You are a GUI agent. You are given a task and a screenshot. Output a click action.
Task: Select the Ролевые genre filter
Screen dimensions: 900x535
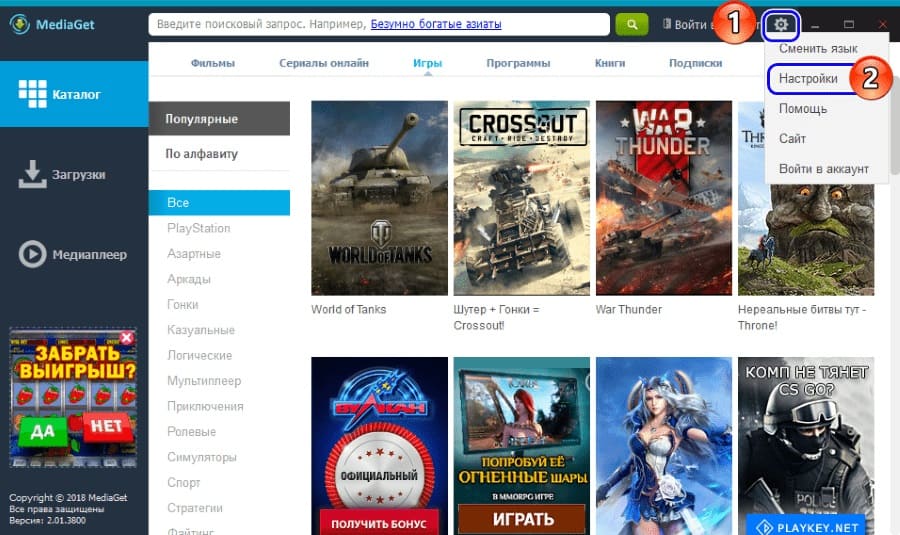(x=192, y=432)
